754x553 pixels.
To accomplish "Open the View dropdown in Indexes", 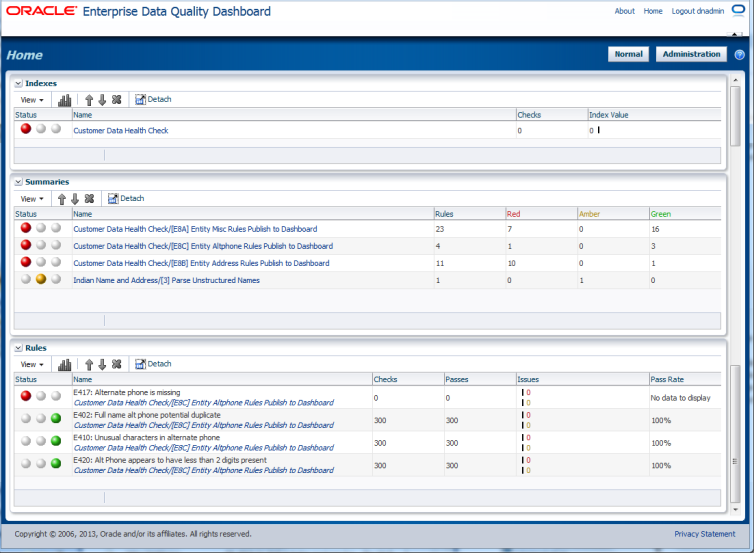I will [x=32, y=100].
